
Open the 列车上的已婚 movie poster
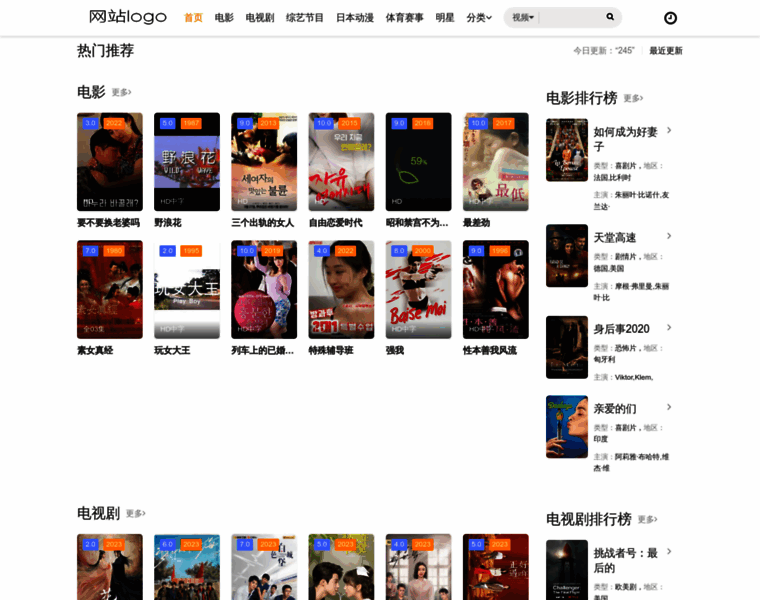point(264,289)
